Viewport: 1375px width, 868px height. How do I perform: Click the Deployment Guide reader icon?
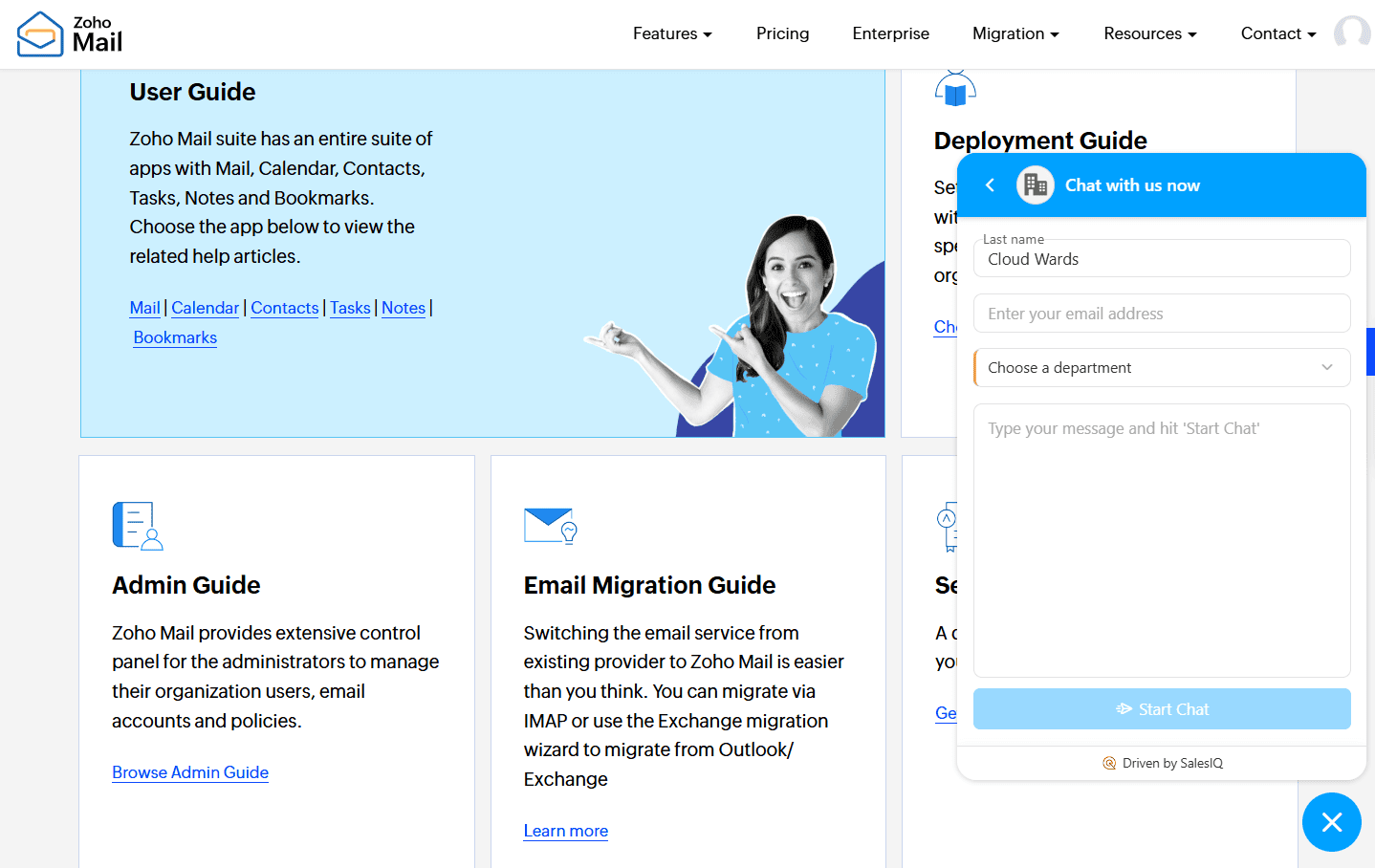pyautogui.click(x=954, y=89)
